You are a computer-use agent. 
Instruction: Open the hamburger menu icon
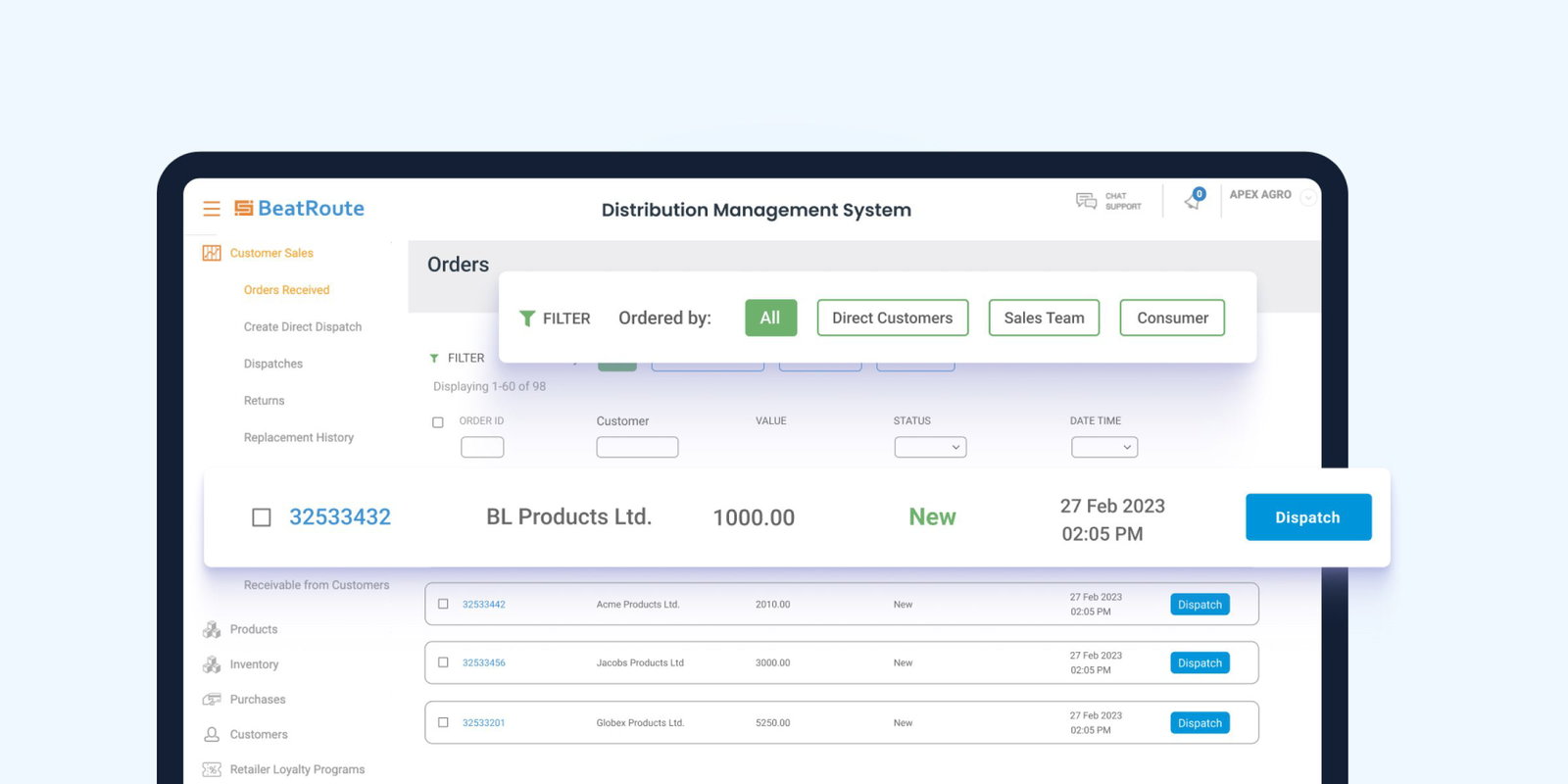tap(211, 209)
